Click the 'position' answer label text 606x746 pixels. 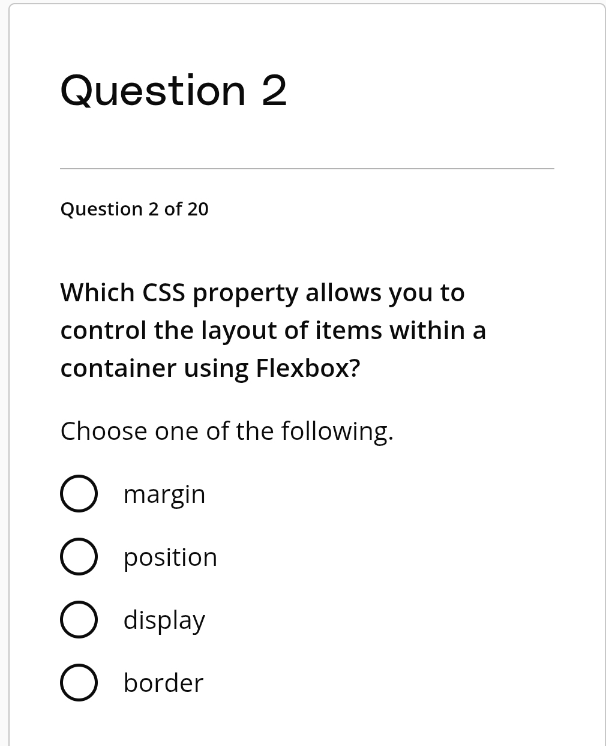click(x=170, y=558)
